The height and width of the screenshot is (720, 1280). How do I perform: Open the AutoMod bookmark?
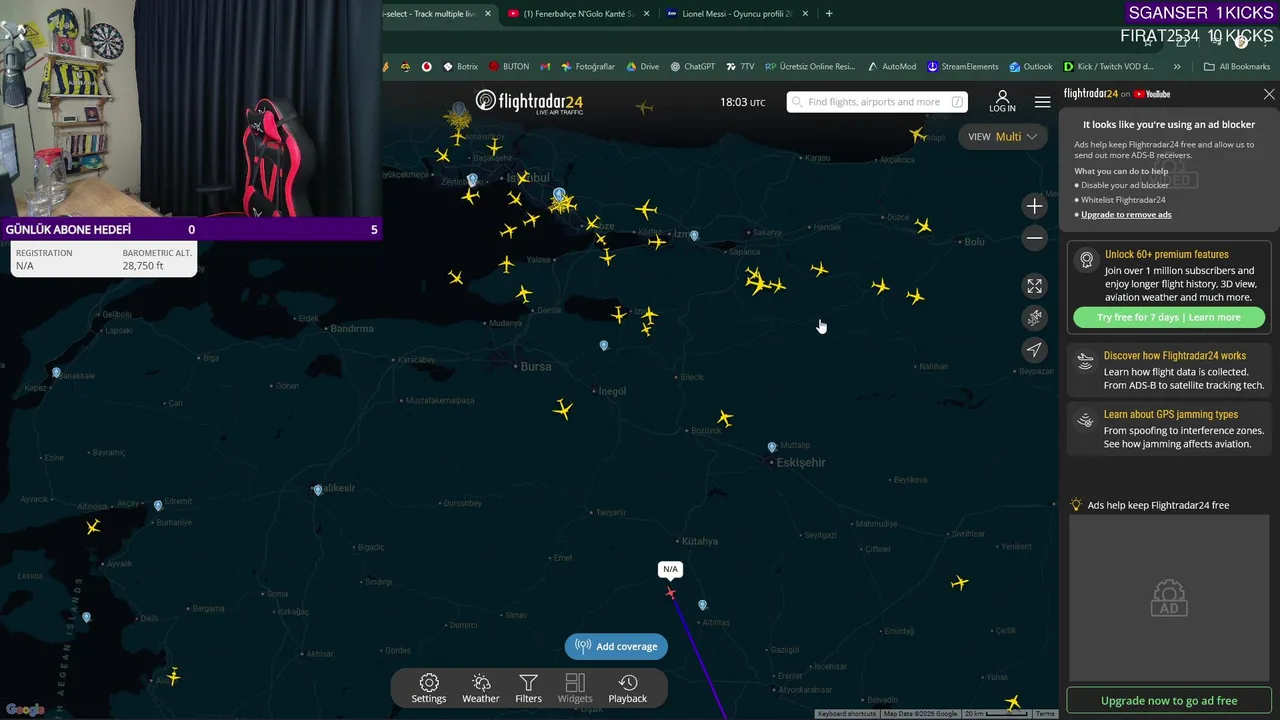(x=892, y=67)
